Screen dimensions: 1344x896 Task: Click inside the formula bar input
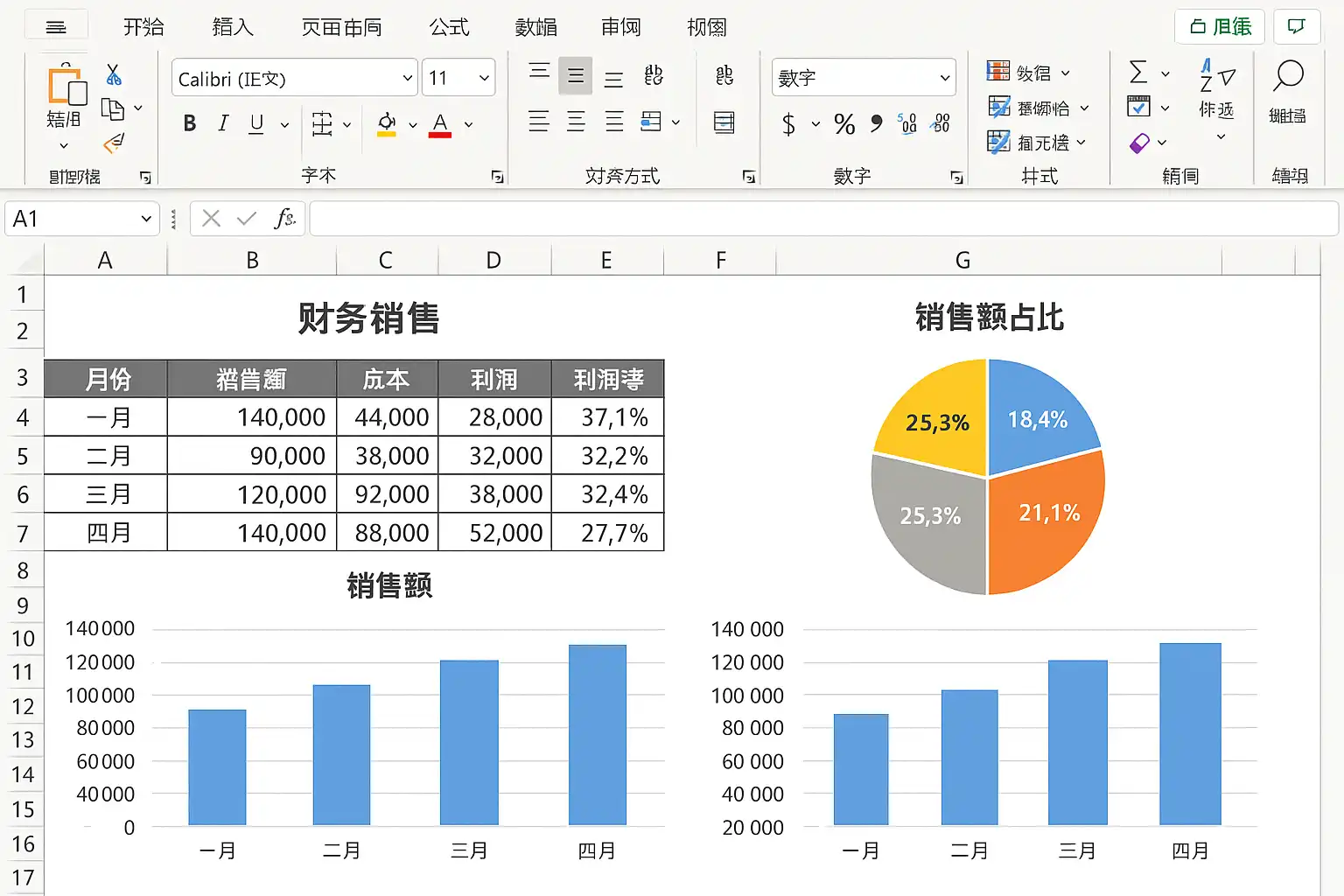point(822,219)
